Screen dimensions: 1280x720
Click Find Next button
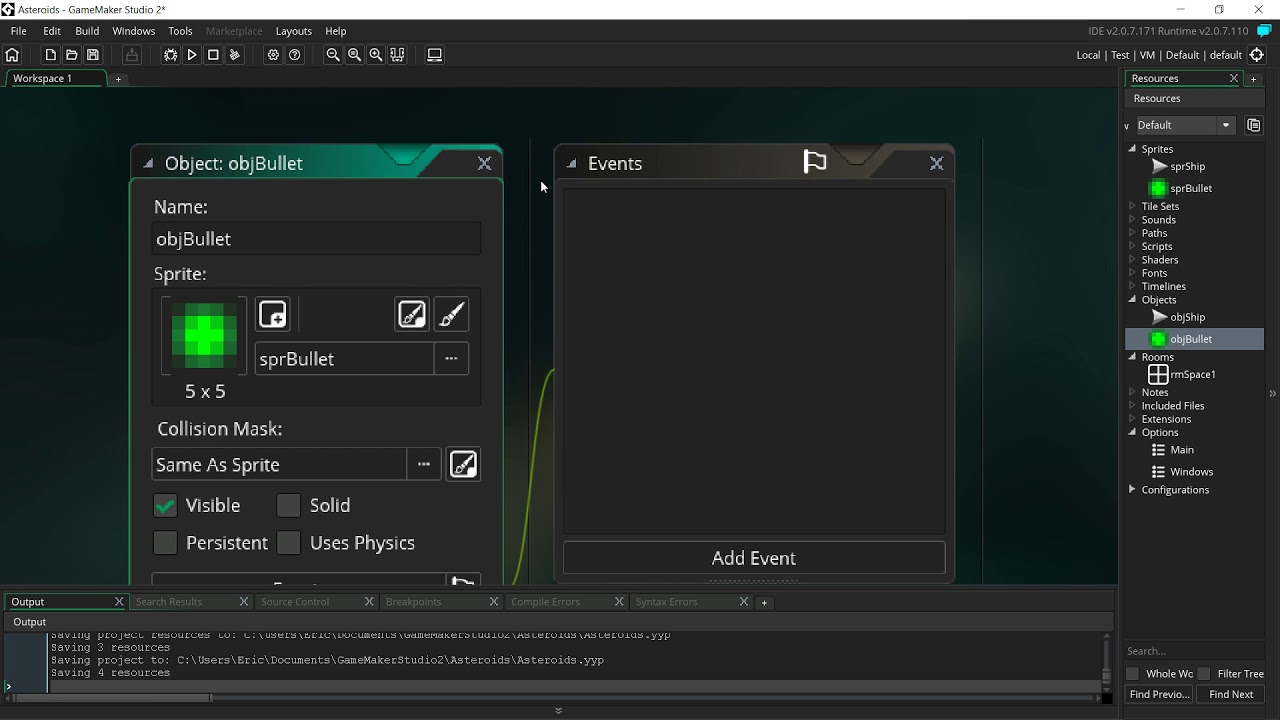coord(1231,694)
